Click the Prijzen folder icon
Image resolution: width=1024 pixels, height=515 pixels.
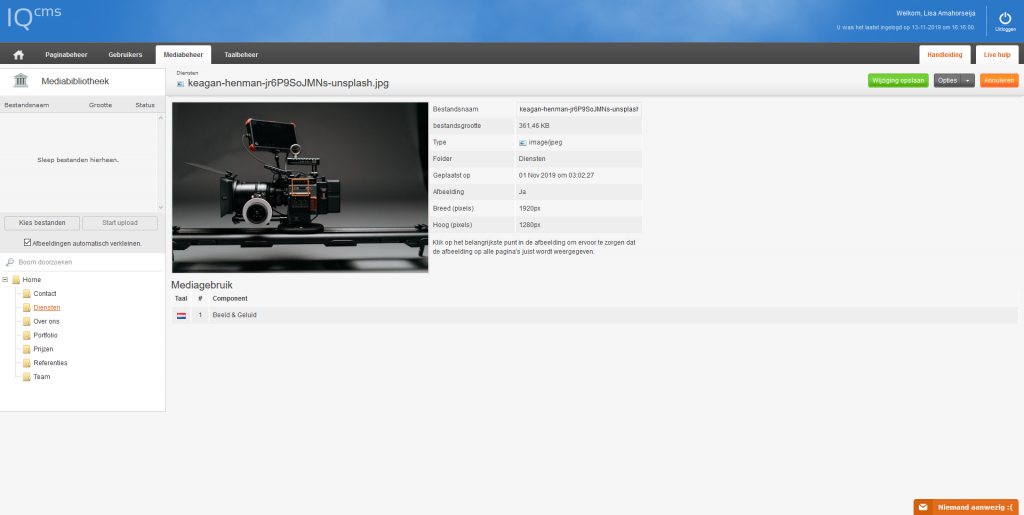click(x=27, y=349)
